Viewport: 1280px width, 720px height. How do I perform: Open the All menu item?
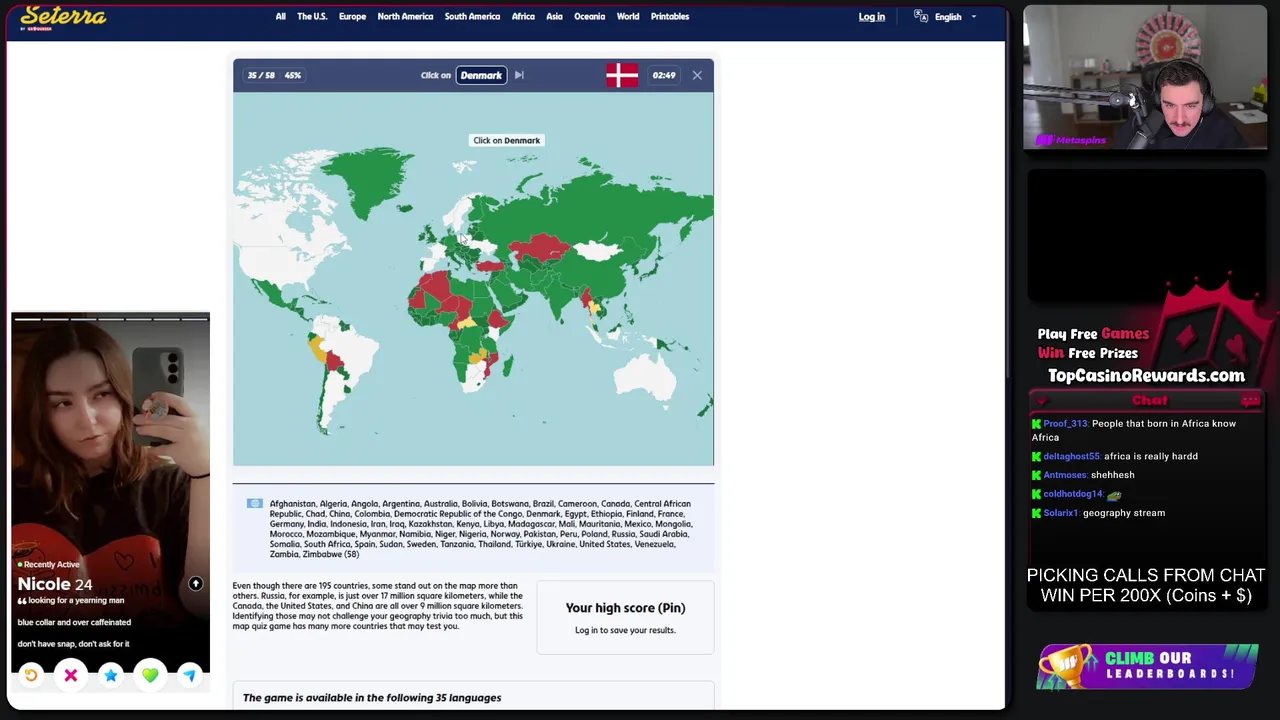click(280, 17)
